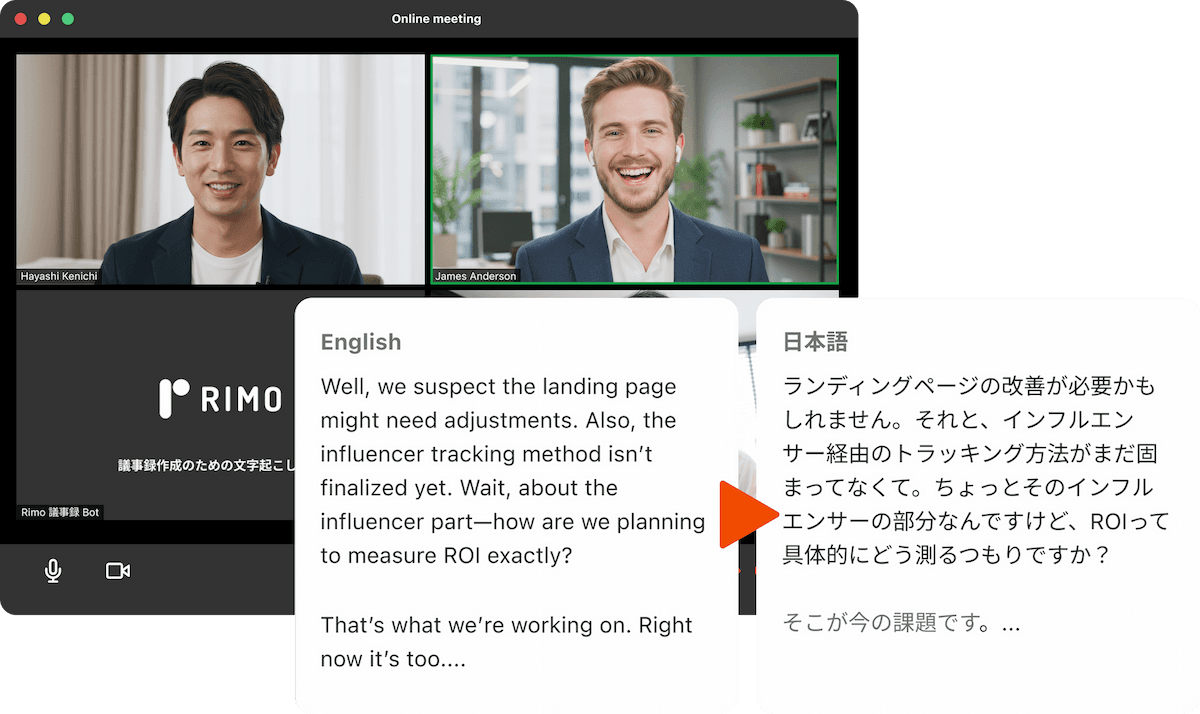The image size is (1200, 714).
Task: Click the Online meeting title bar
Action: [x=437, y=18]
